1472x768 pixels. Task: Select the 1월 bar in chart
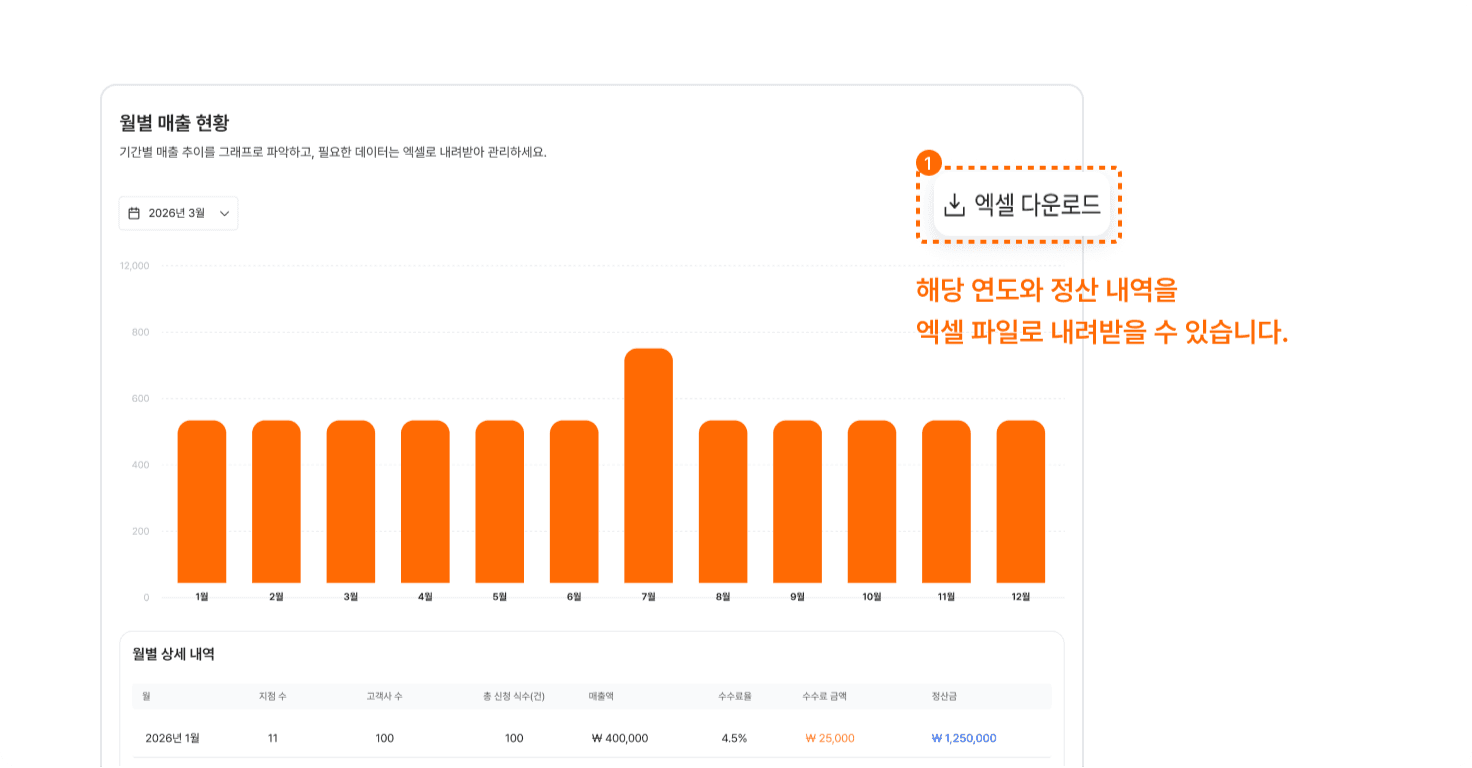202,502
